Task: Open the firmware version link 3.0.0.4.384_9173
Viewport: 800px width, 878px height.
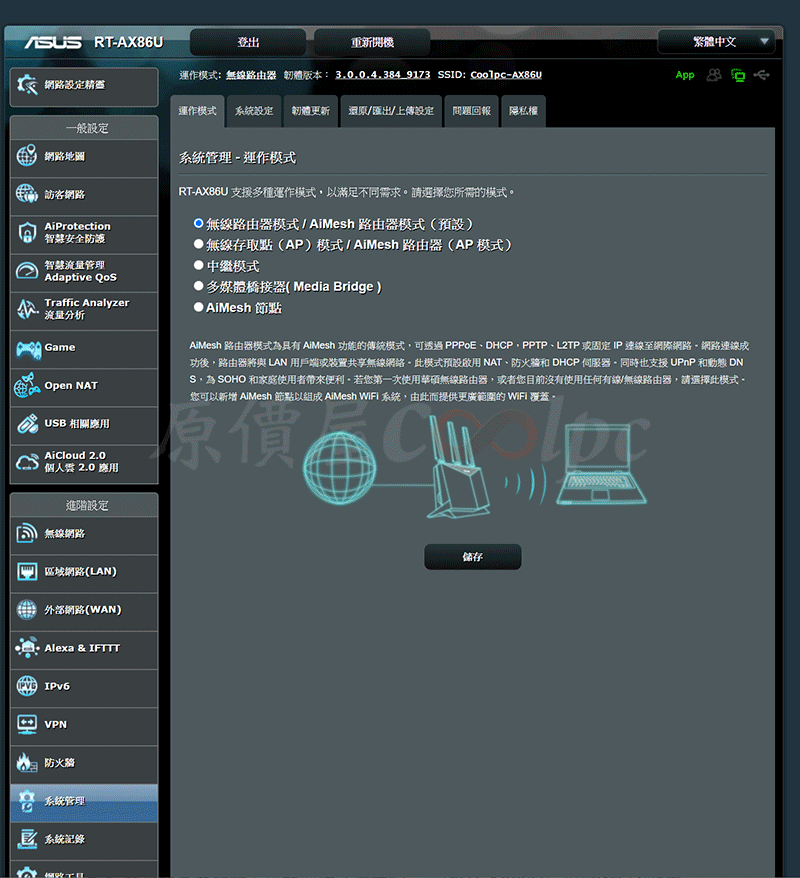Action: (383, 74)
